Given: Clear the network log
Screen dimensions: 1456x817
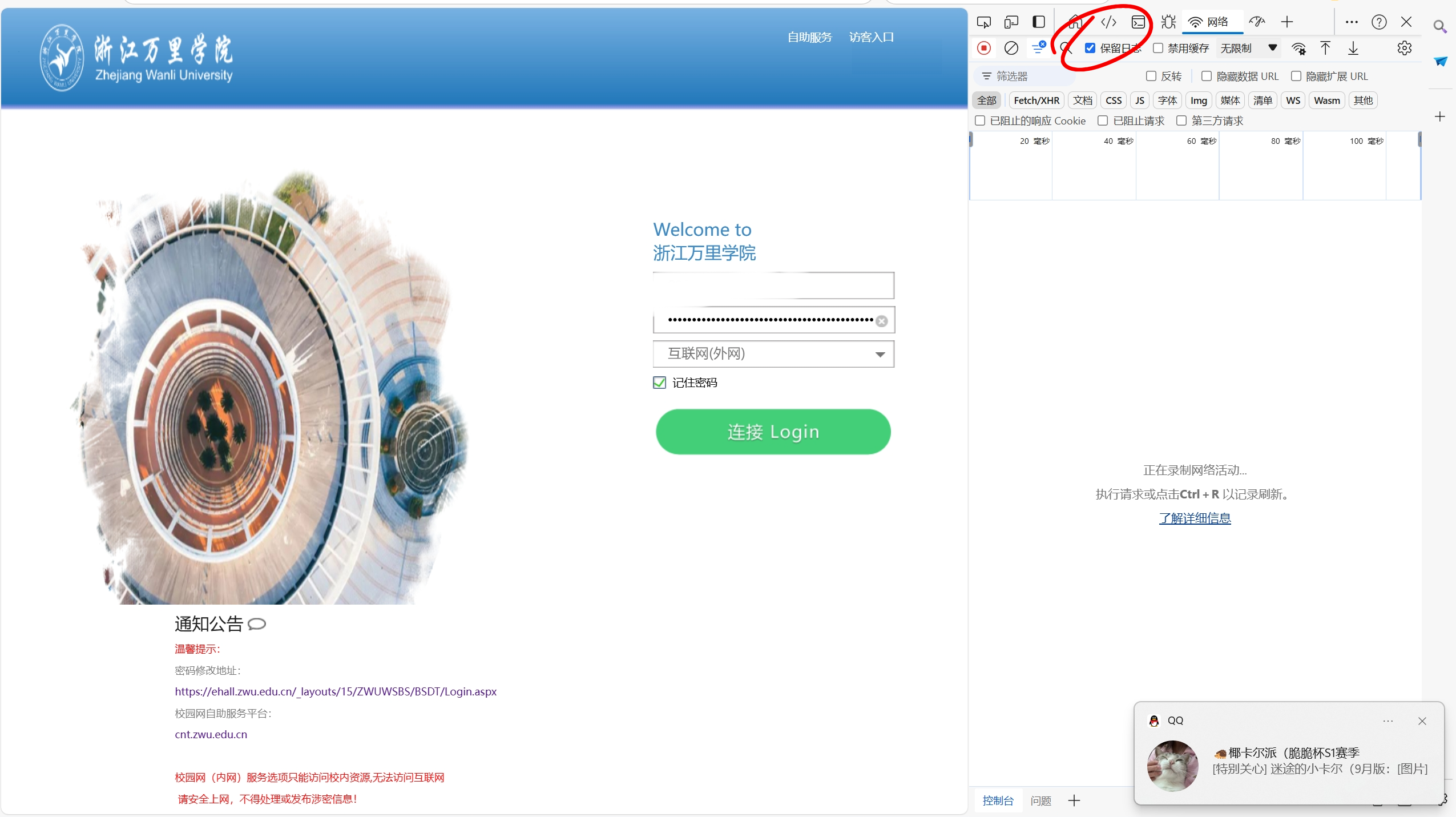Looking at the screenshot, I should point(1011,48).
